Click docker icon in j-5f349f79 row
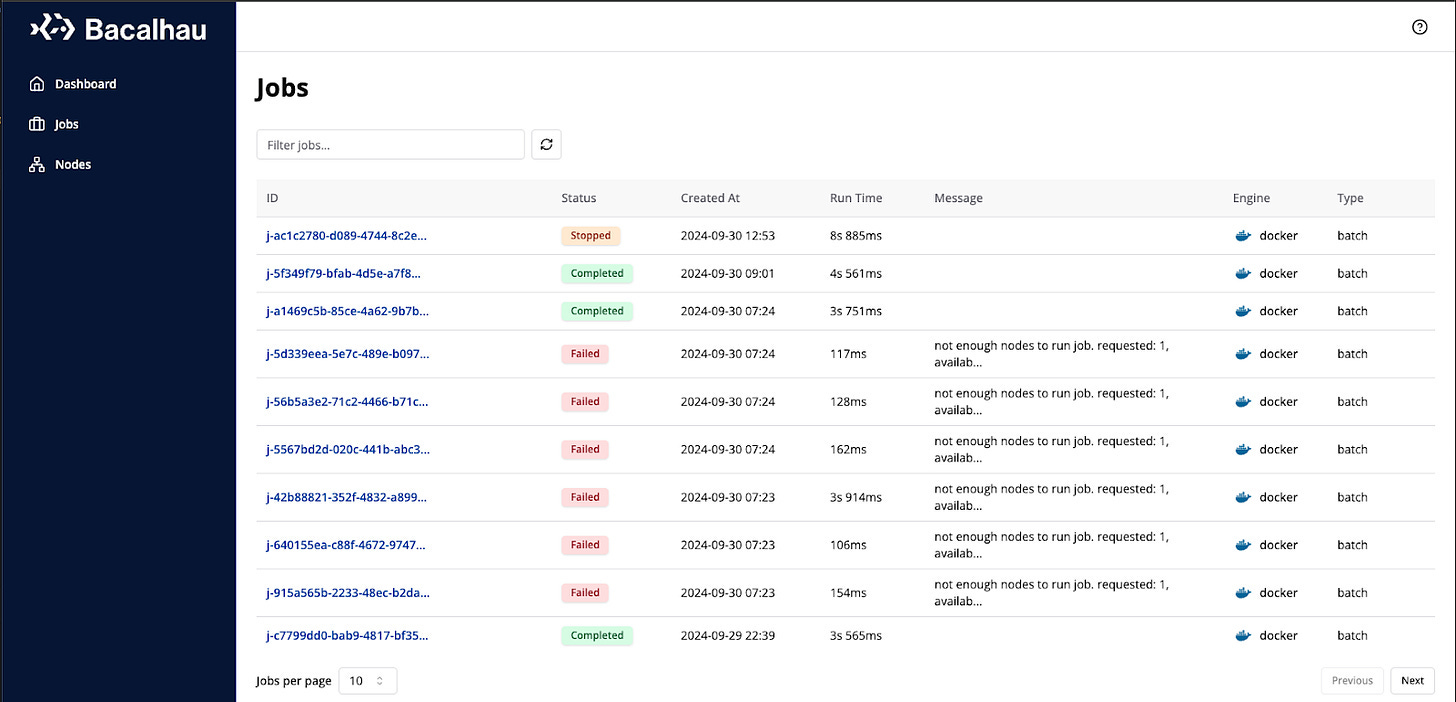The width and height of the screenshot is (1456, 702). (x=1243, y=273)
